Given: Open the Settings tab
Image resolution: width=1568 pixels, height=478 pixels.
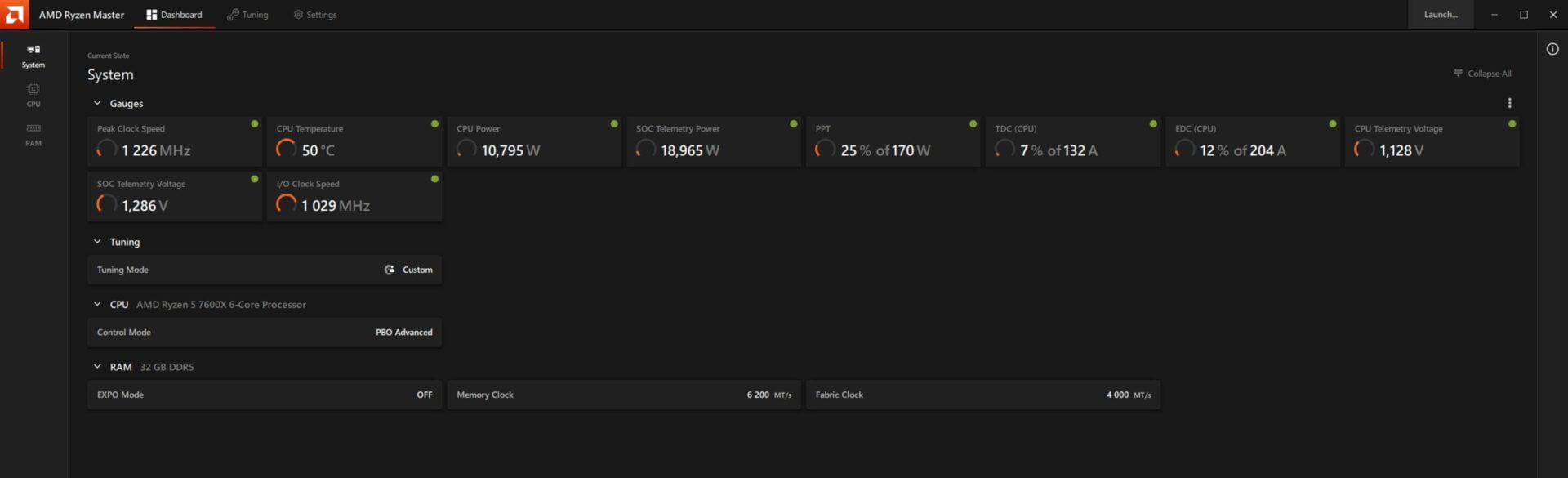Looking at the screenshot, I should pos(315,15).
